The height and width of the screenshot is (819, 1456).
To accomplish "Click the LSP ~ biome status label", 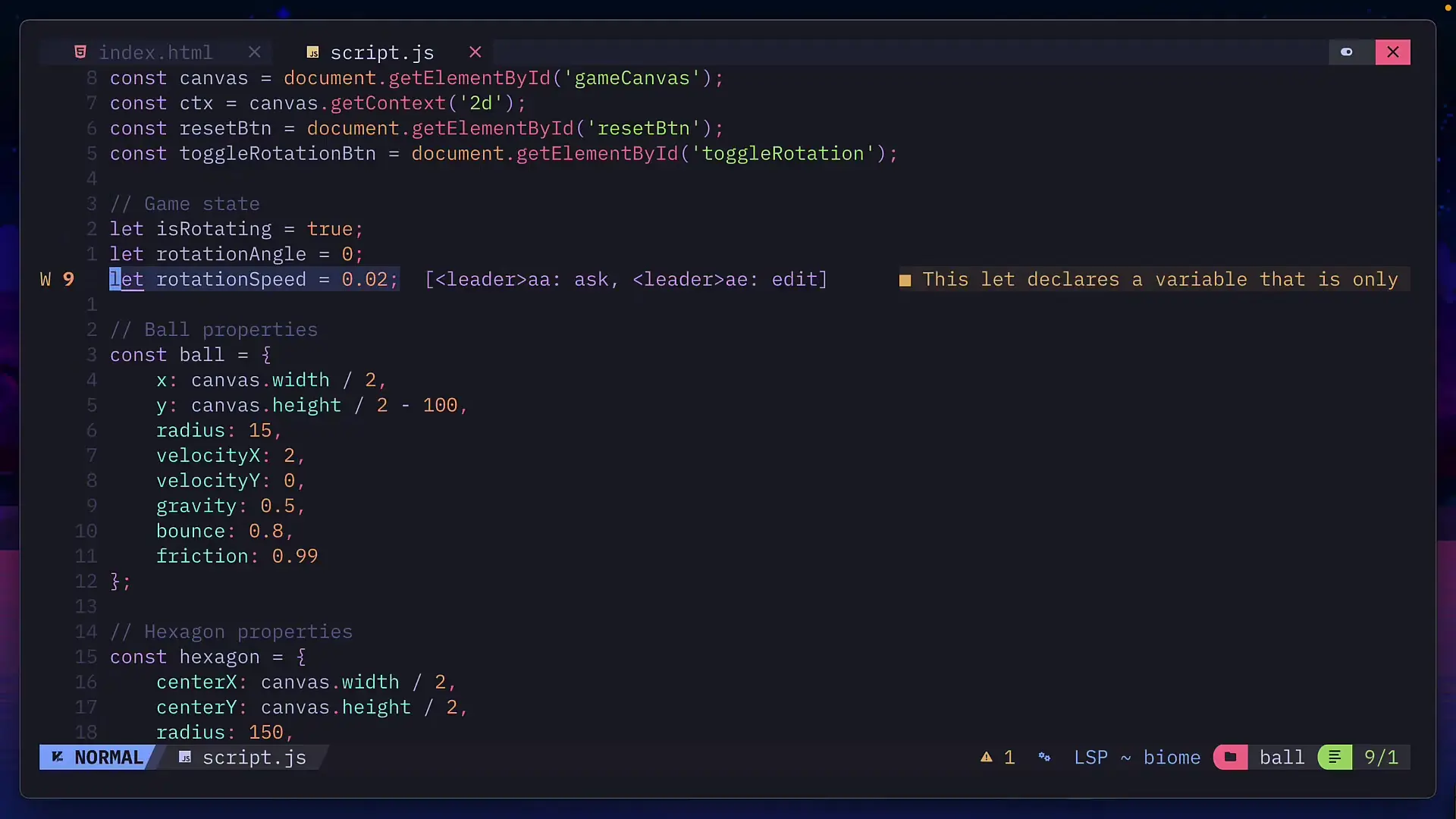I will [x=1137, y=757].
